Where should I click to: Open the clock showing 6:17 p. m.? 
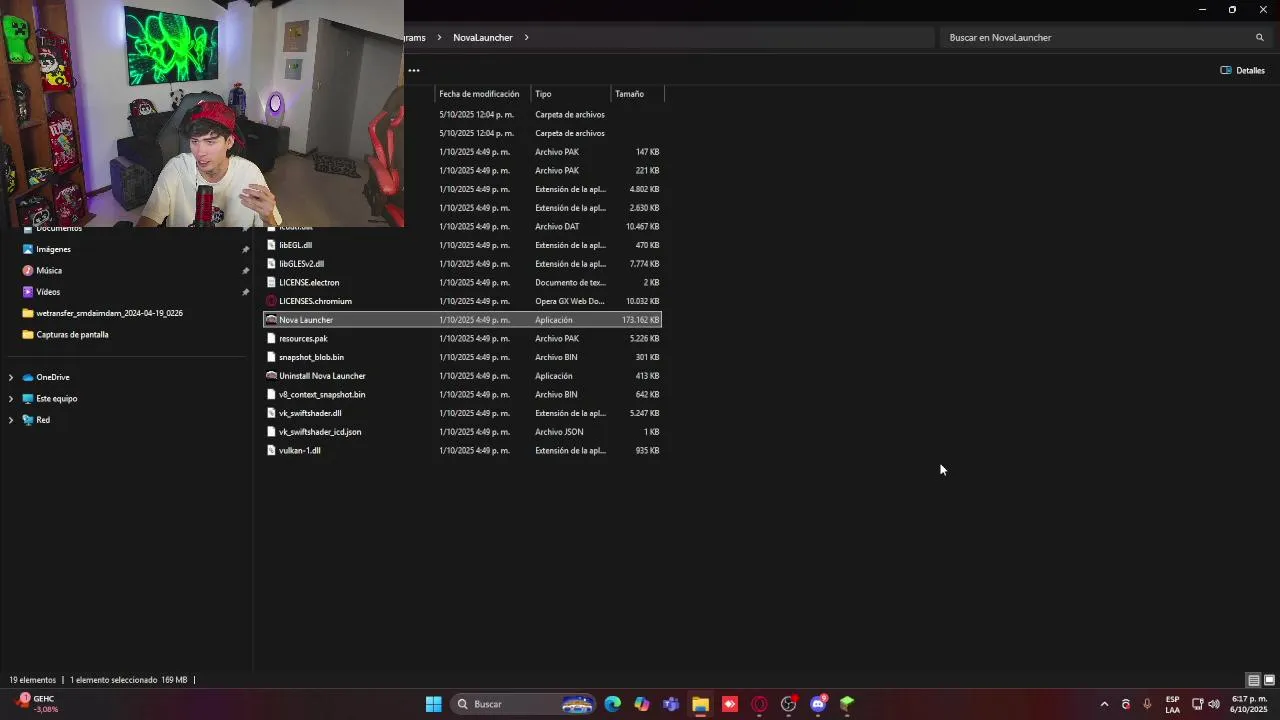[x=1249, y=704]
